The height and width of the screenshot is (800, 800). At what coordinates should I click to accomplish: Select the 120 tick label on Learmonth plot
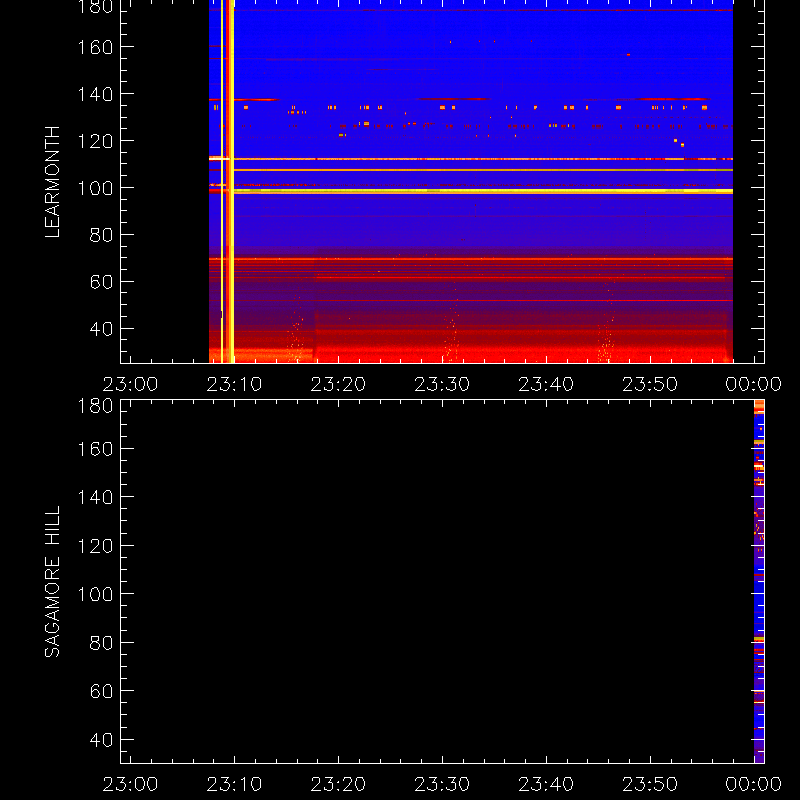pos(95,141)
